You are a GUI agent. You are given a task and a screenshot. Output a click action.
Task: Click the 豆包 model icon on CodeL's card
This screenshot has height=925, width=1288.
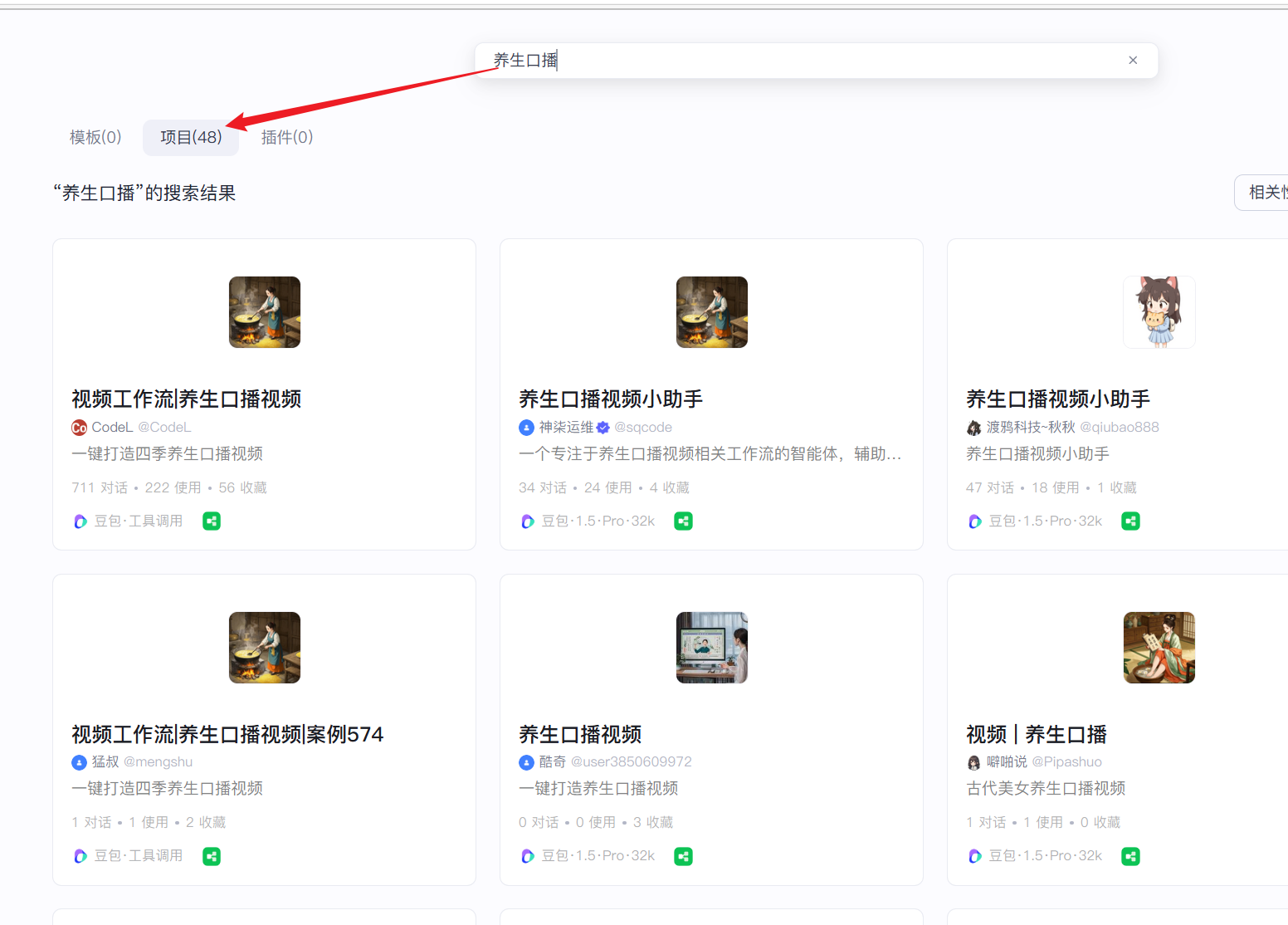tap(80, 521)
